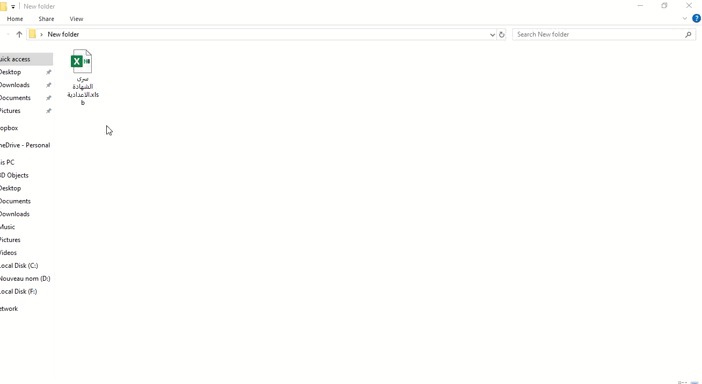Go up one folder level with the up arrow
This screenshot has width=702, height=384.
click(x=19, y=34)
